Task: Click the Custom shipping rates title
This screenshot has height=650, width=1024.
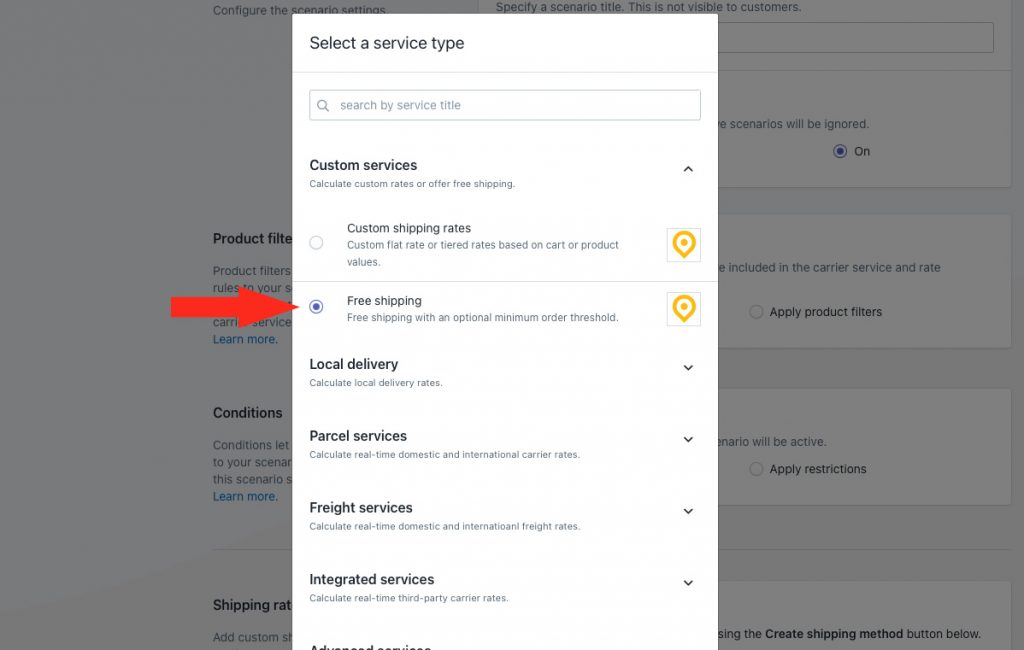Action: click(409, 228)
